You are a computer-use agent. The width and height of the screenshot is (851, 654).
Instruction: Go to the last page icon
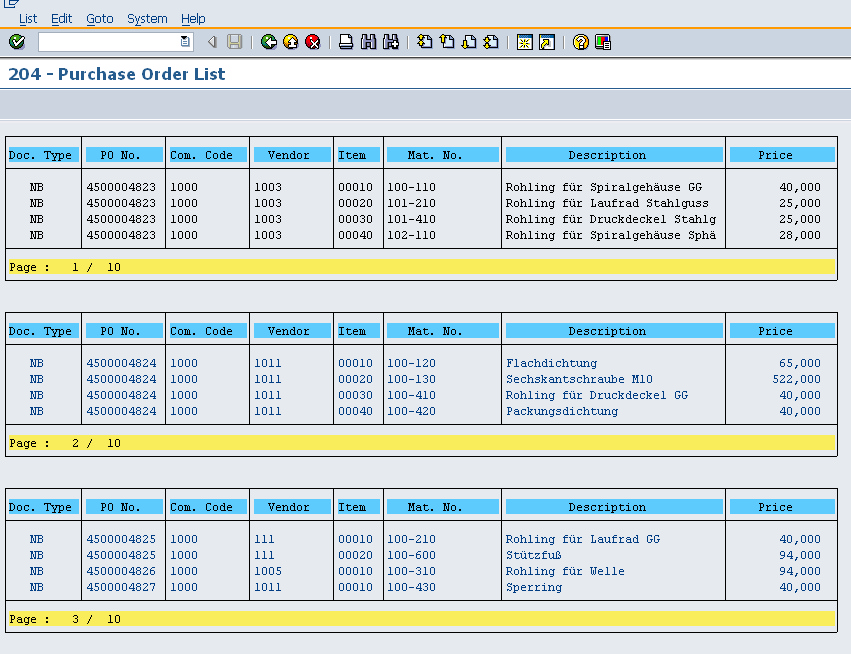[x=491, y=42]
